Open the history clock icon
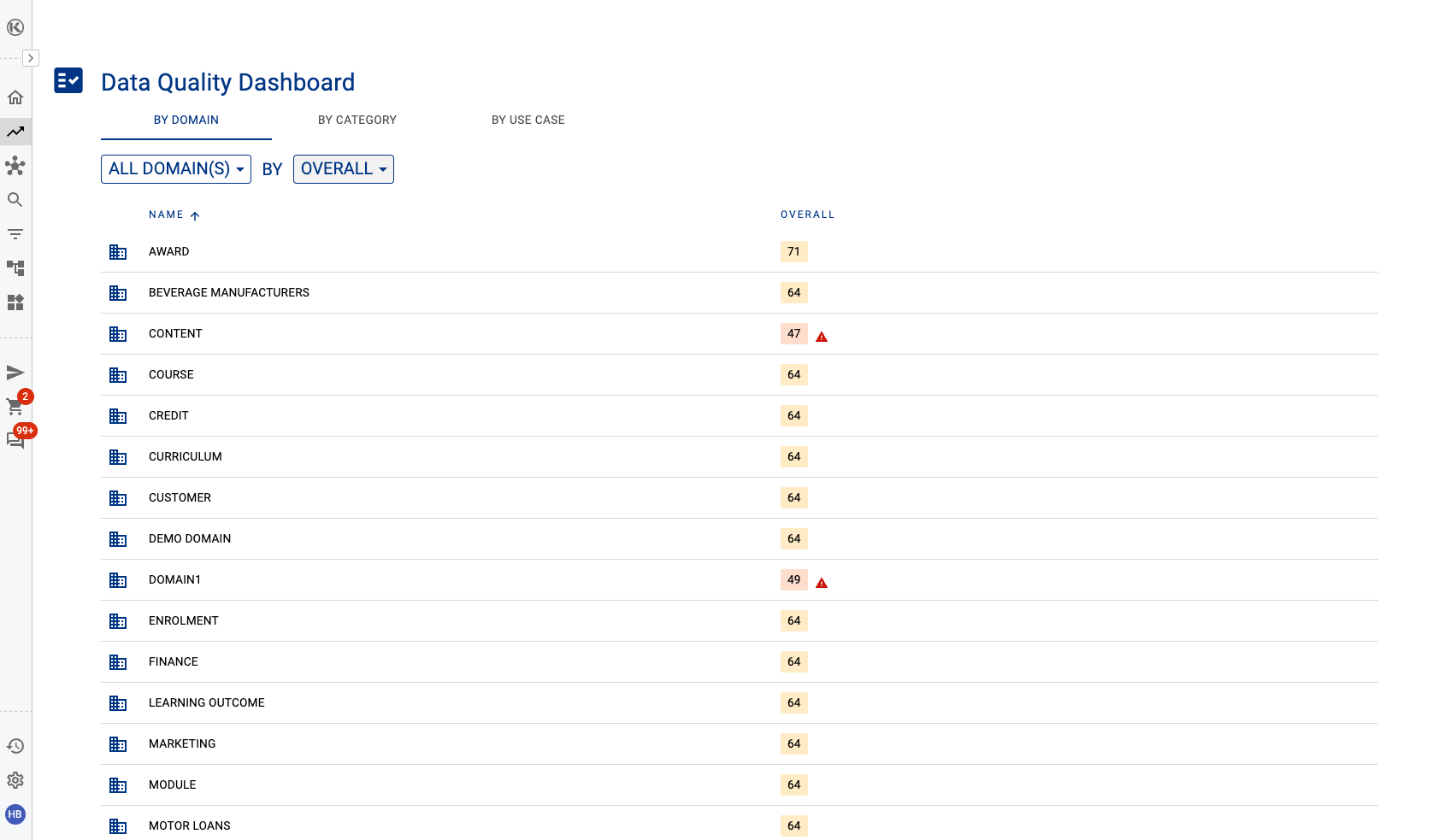This screenshot has width=1456, height=840. click(15, 746)
